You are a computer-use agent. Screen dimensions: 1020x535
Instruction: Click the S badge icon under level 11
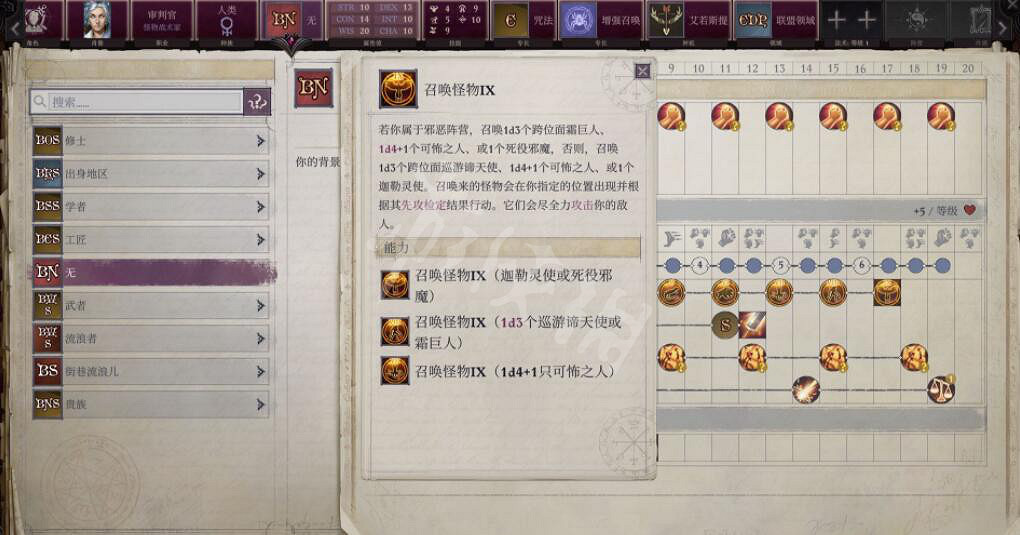pos(725,325)
